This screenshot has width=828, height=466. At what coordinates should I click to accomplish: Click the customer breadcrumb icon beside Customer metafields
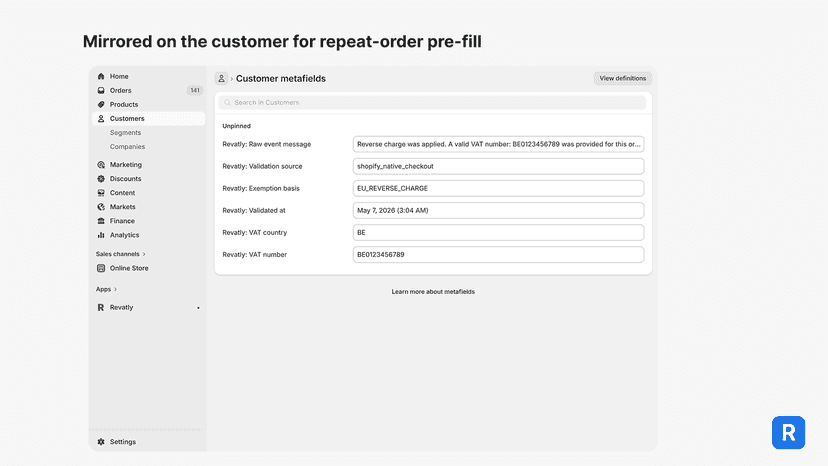click(221, 78)
